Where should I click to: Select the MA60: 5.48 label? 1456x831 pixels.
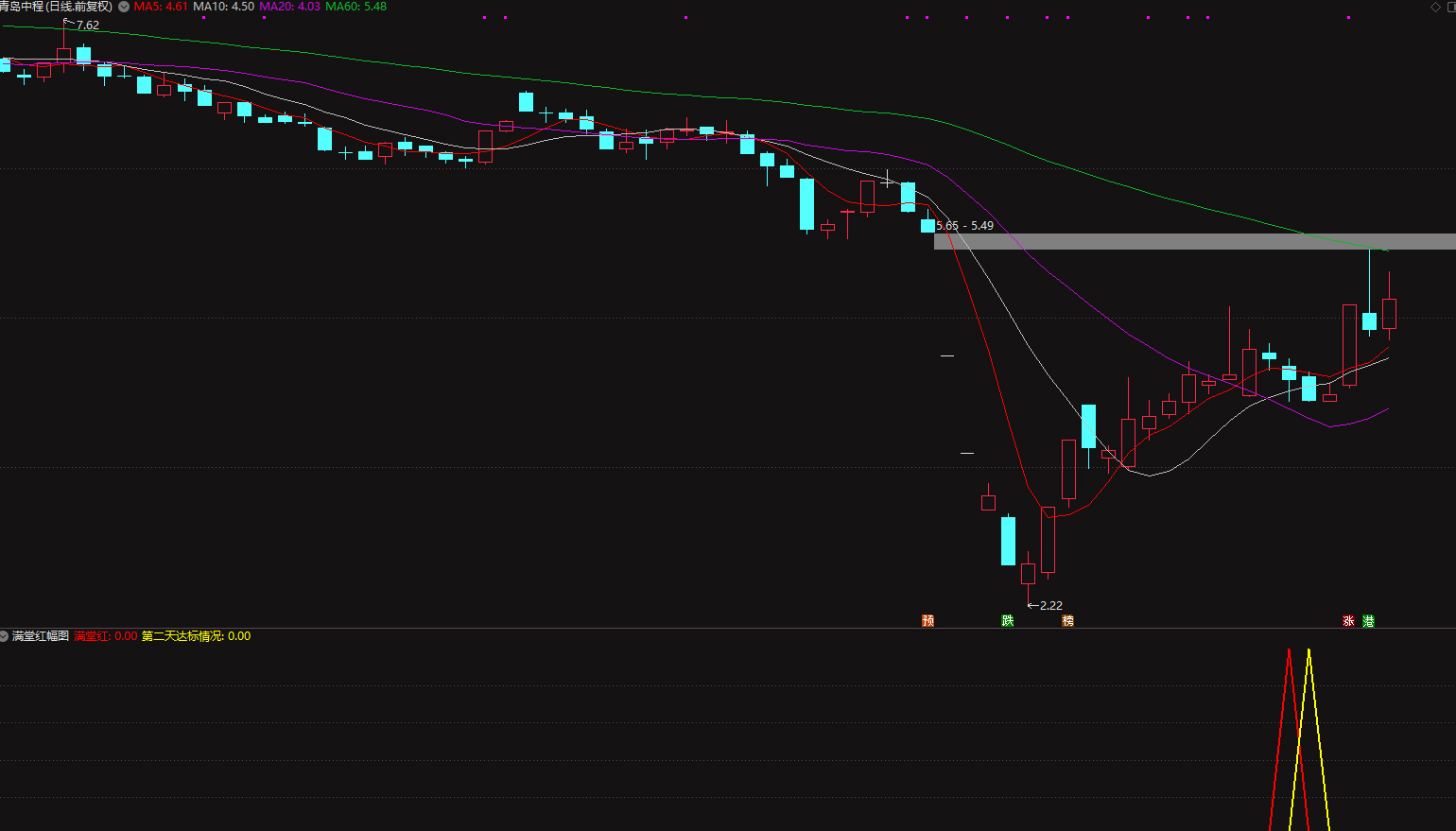point(355,7)
